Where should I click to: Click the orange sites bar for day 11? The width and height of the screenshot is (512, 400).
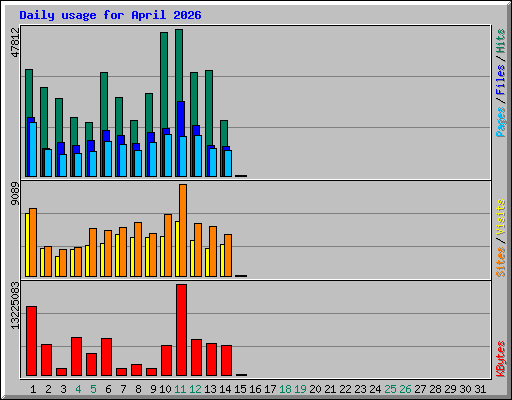[x=183, y=230]
